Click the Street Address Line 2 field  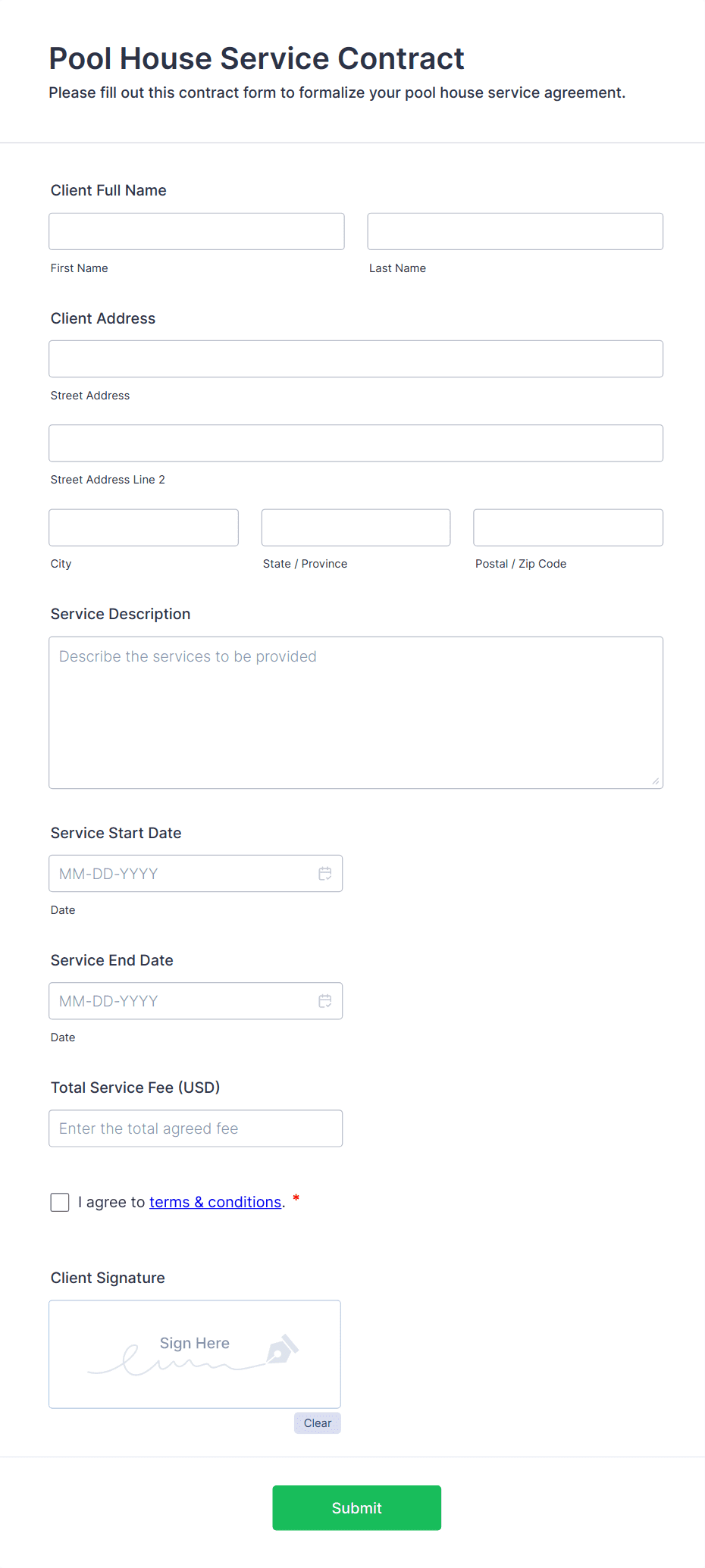pos(356,443)
